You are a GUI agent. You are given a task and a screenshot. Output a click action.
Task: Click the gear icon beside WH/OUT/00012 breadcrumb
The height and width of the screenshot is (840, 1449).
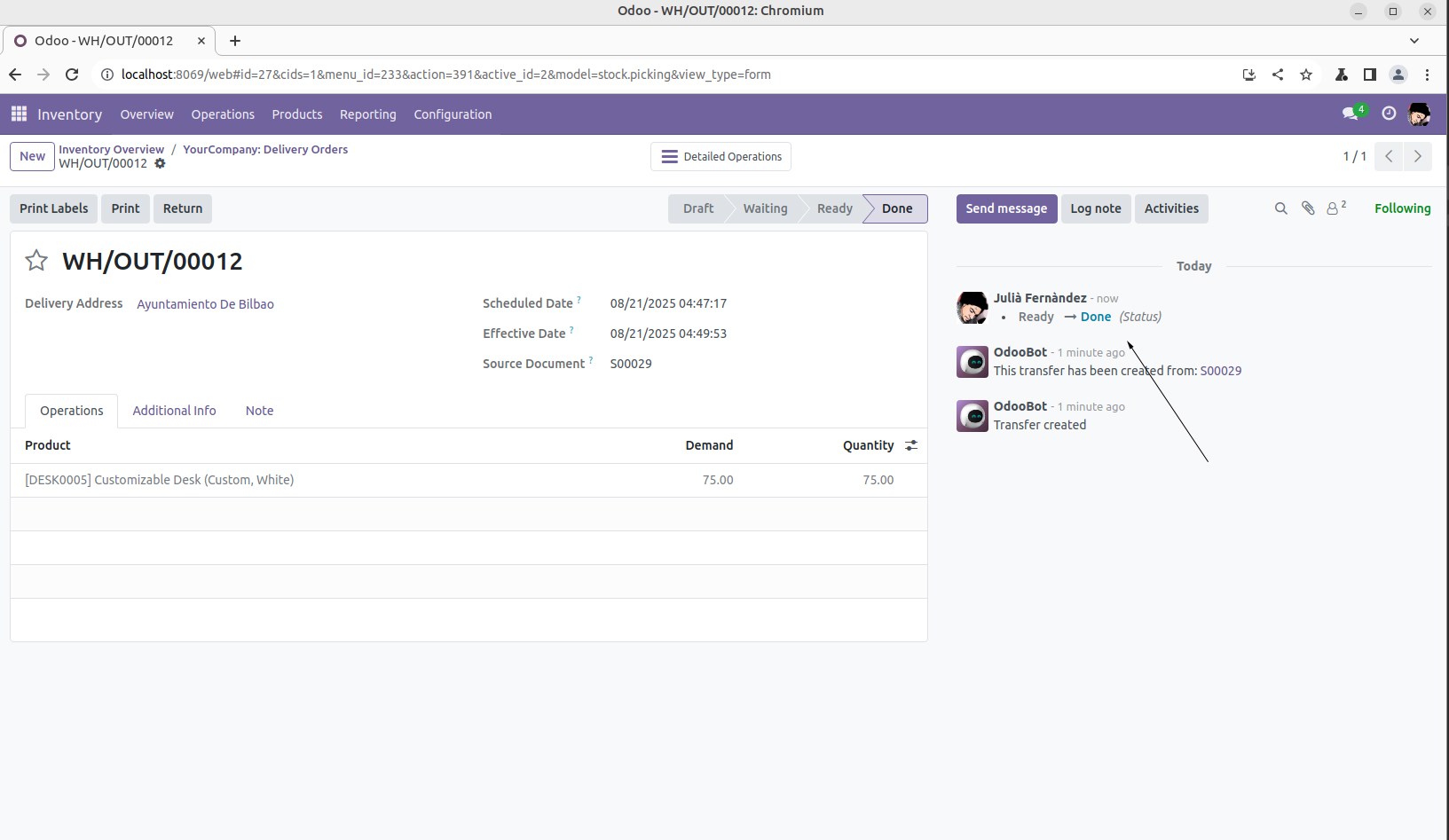coord(160,163)
